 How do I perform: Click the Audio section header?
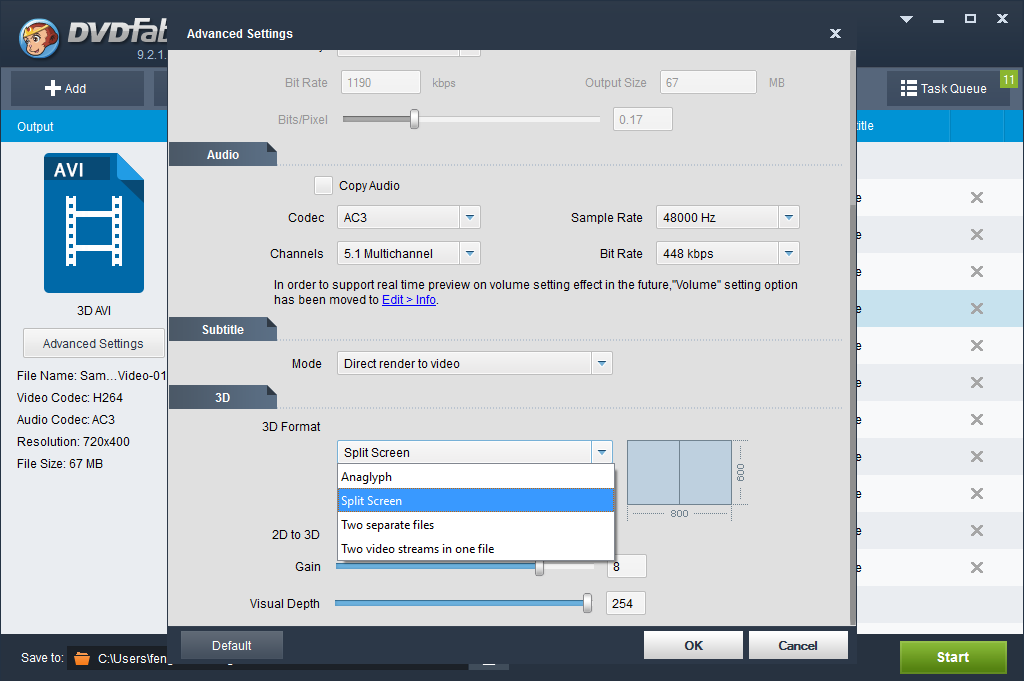click(223, 154)
